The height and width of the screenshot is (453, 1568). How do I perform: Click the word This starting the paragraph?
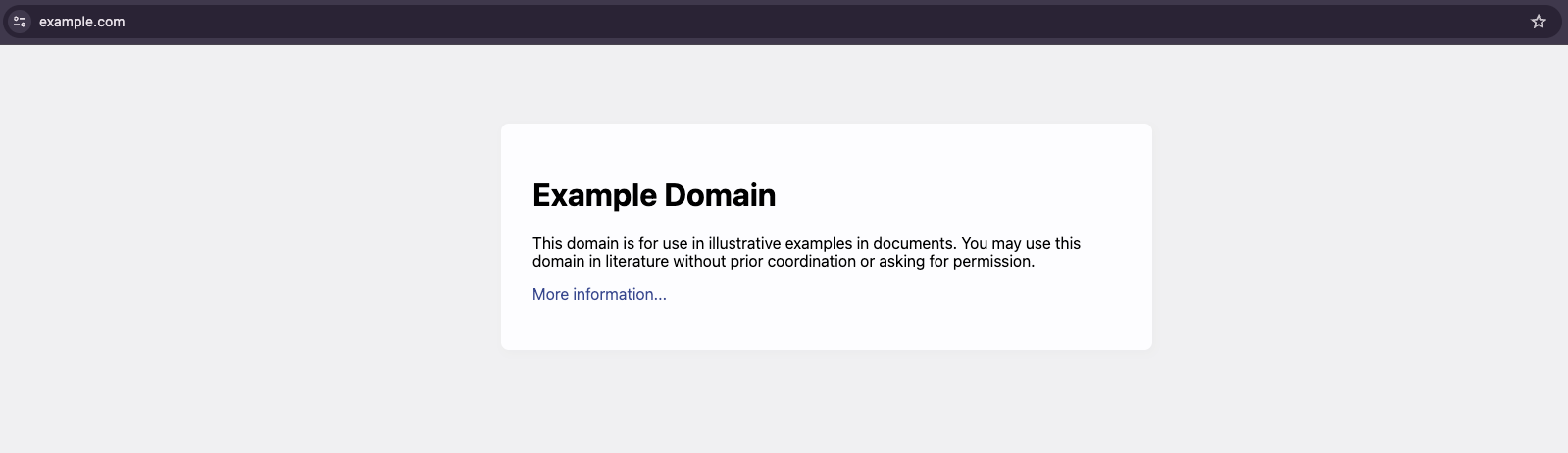point(547,243)
